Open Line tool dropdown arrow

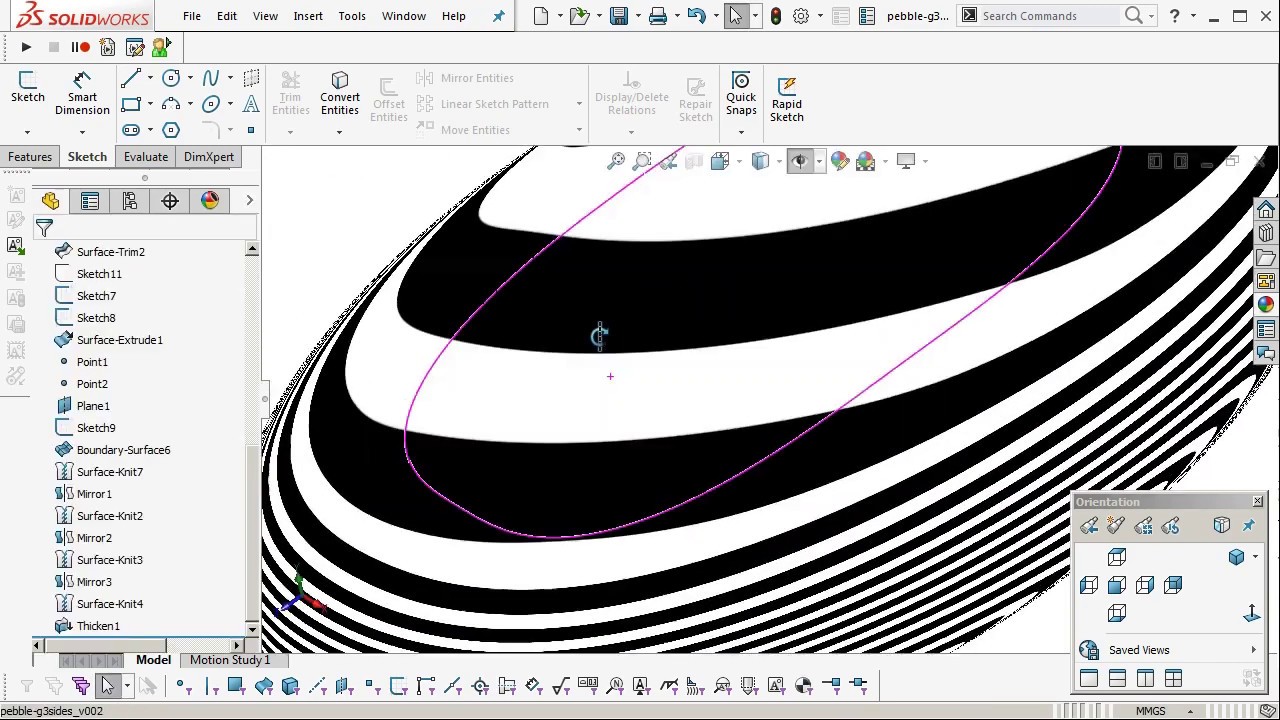click(x=150, y=78)
